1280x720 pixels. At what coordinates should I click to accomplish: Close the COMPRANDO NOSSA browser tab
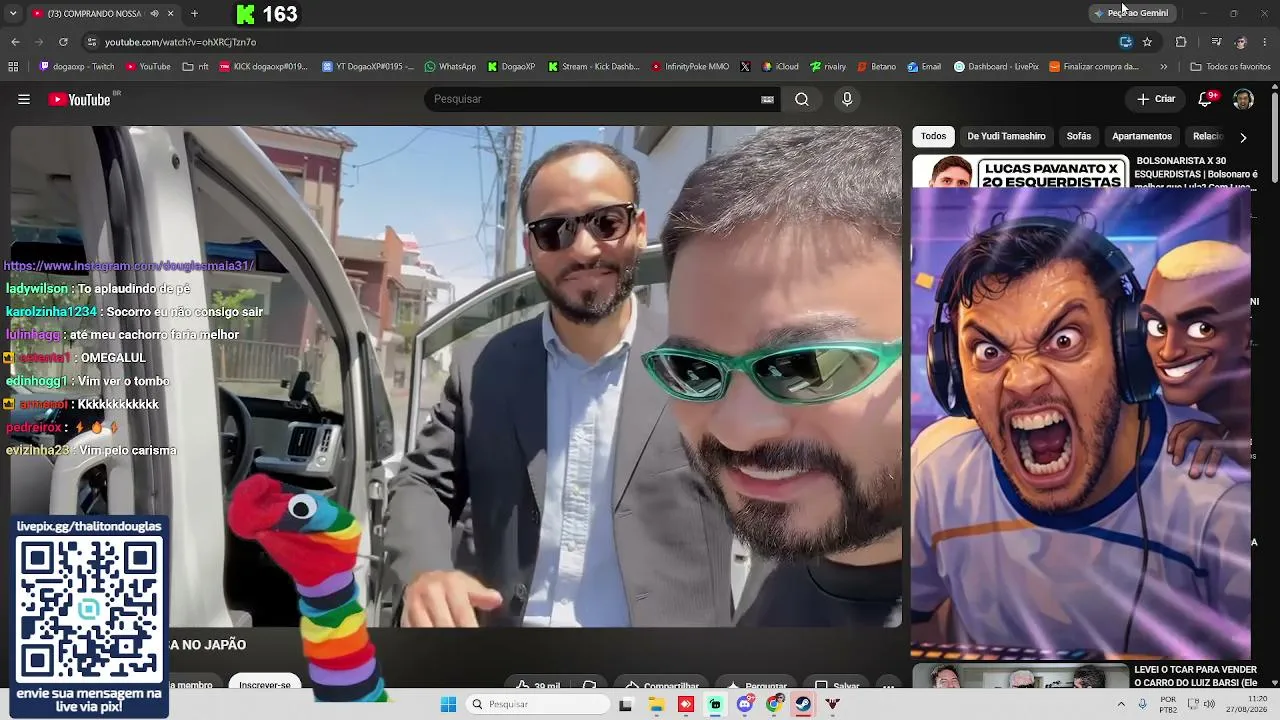point(171,14)
